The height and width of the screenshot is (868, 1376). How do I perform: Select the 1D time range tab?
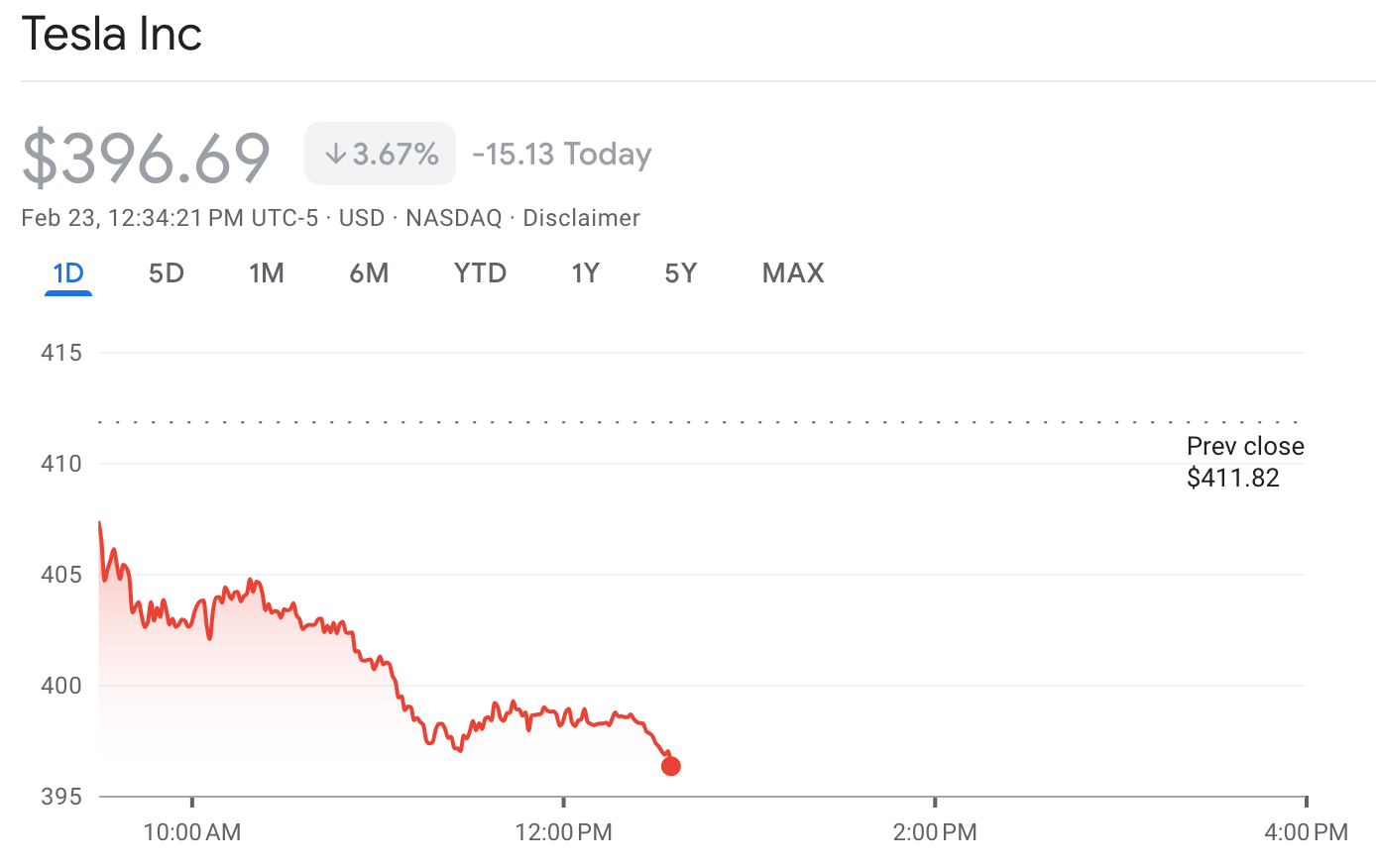(x=68, y=273)
